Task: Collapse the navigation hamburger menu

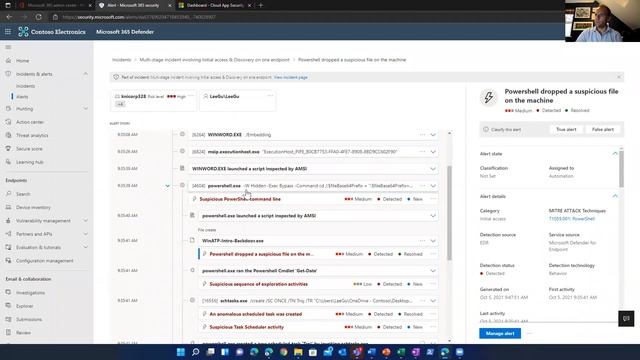Action: click(8, 47)
